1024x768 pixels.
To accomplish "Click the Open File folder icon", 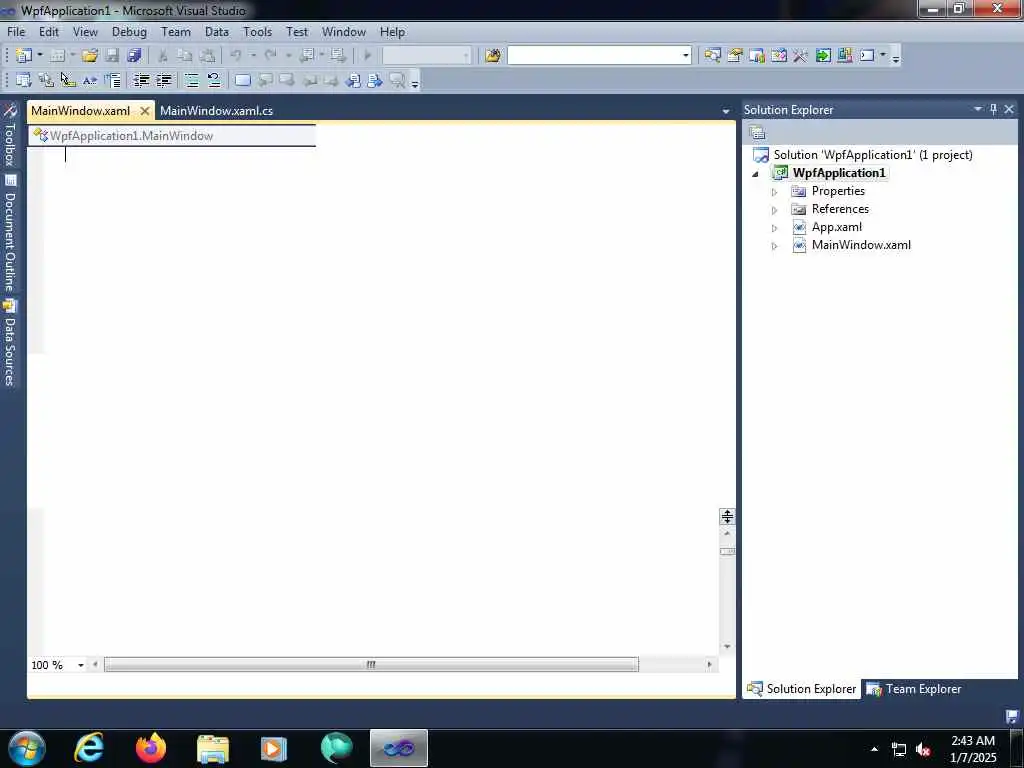I will (x=89, y=56).
